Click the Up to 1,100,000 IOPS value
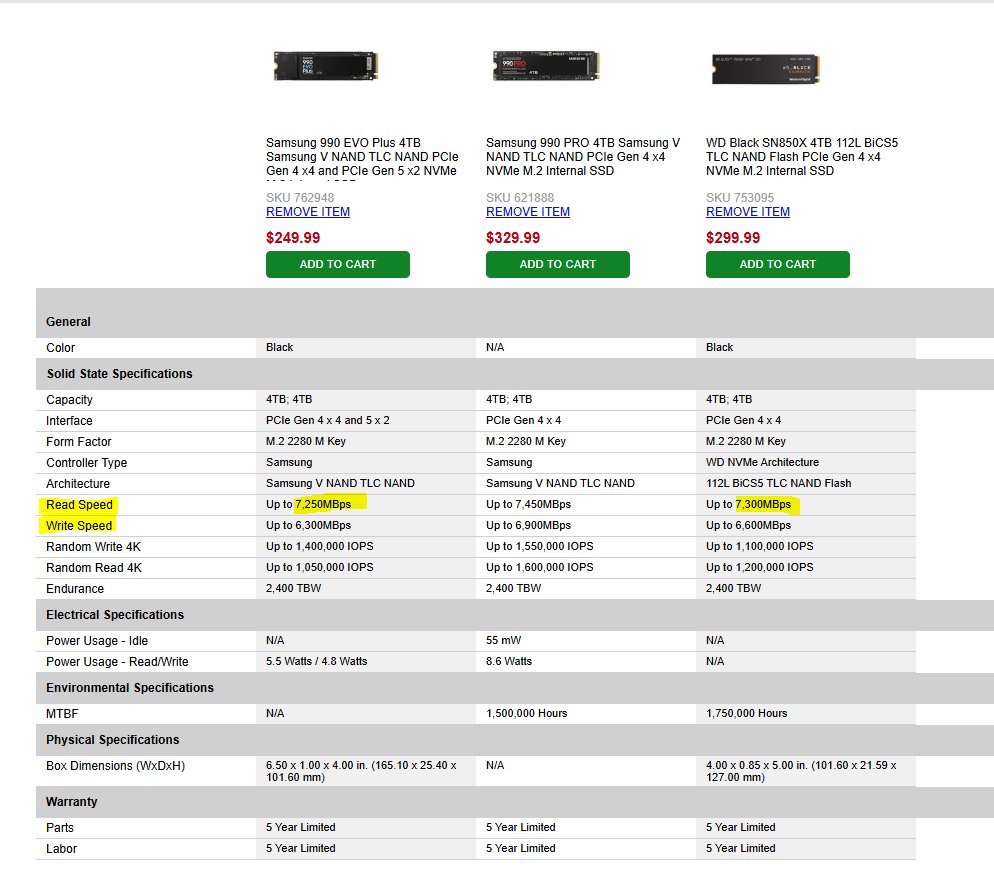The image size is (994, 871). point(759,546)
